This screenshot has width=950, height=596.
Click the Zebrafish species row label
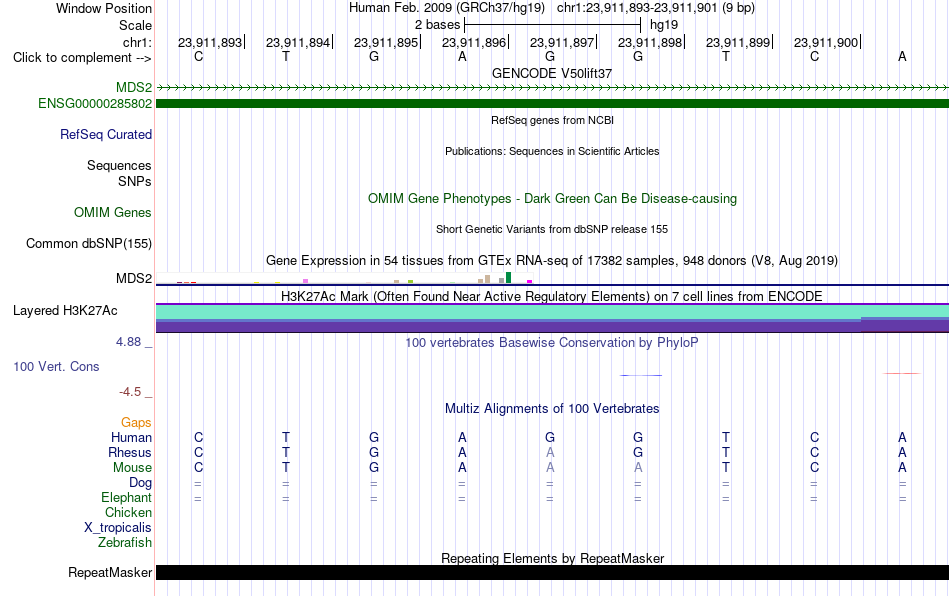tap(125, 542)
